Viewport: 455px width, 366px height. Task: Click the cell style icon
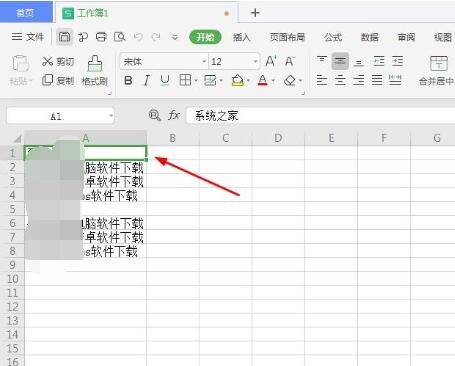pos(210,80)
